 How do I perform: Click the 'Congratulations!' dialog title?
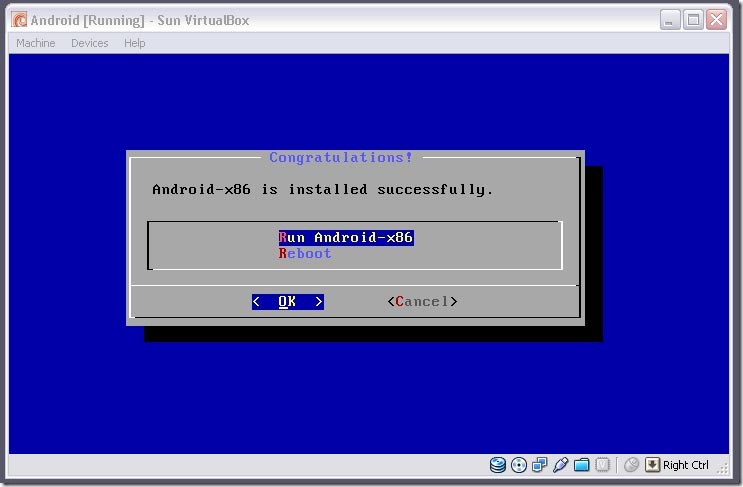pos(341,157)
